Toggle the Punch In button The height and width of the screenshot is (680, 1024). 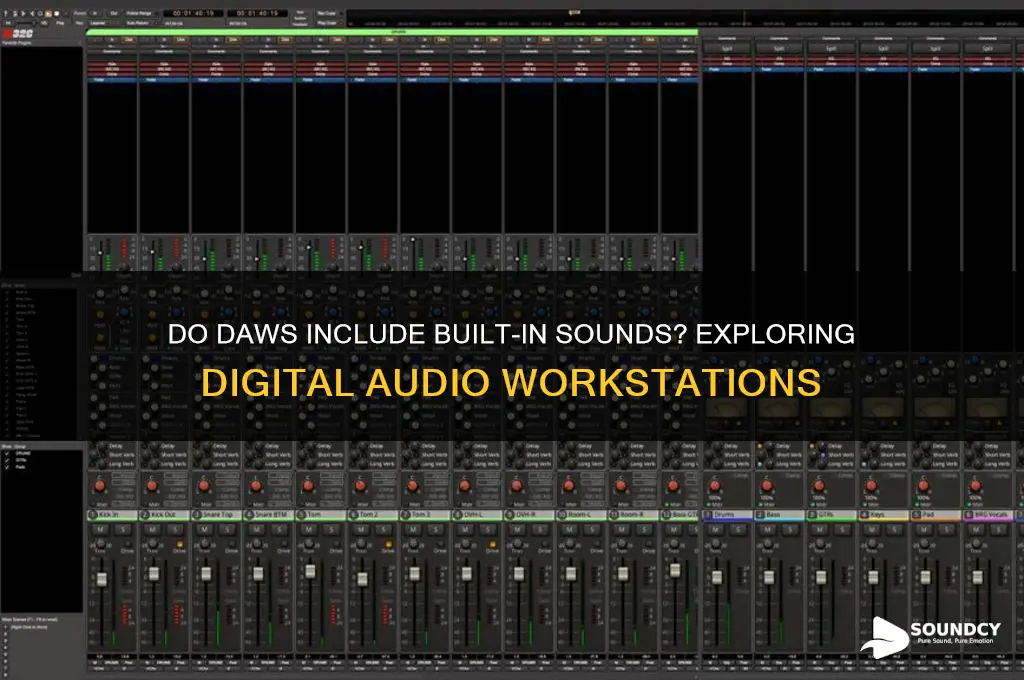pyautogui.click(x=95, y=14)
